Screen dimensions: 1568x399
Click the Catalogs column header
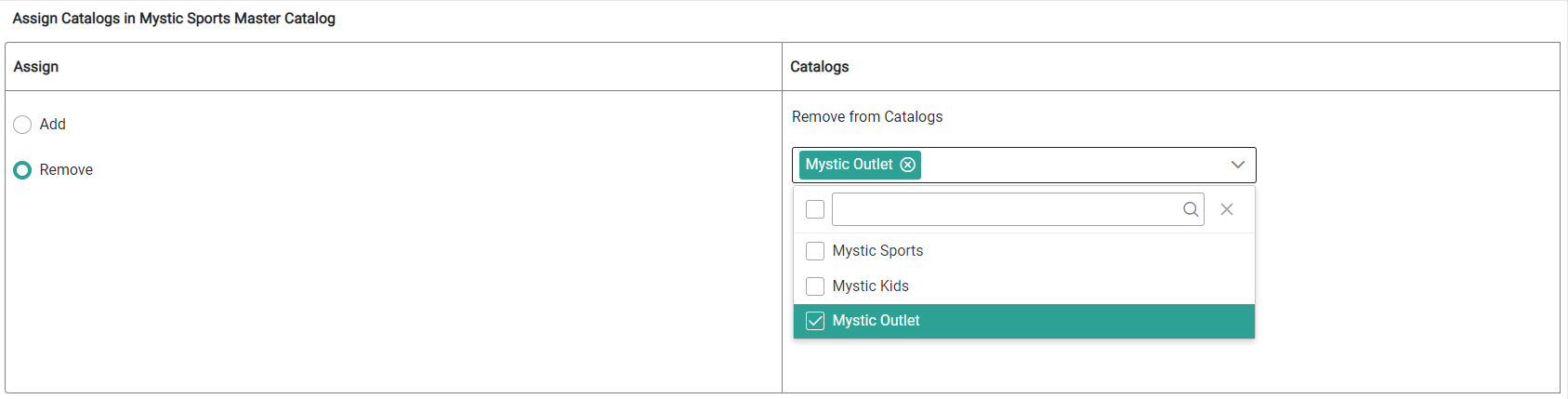[x=820, y=67]
